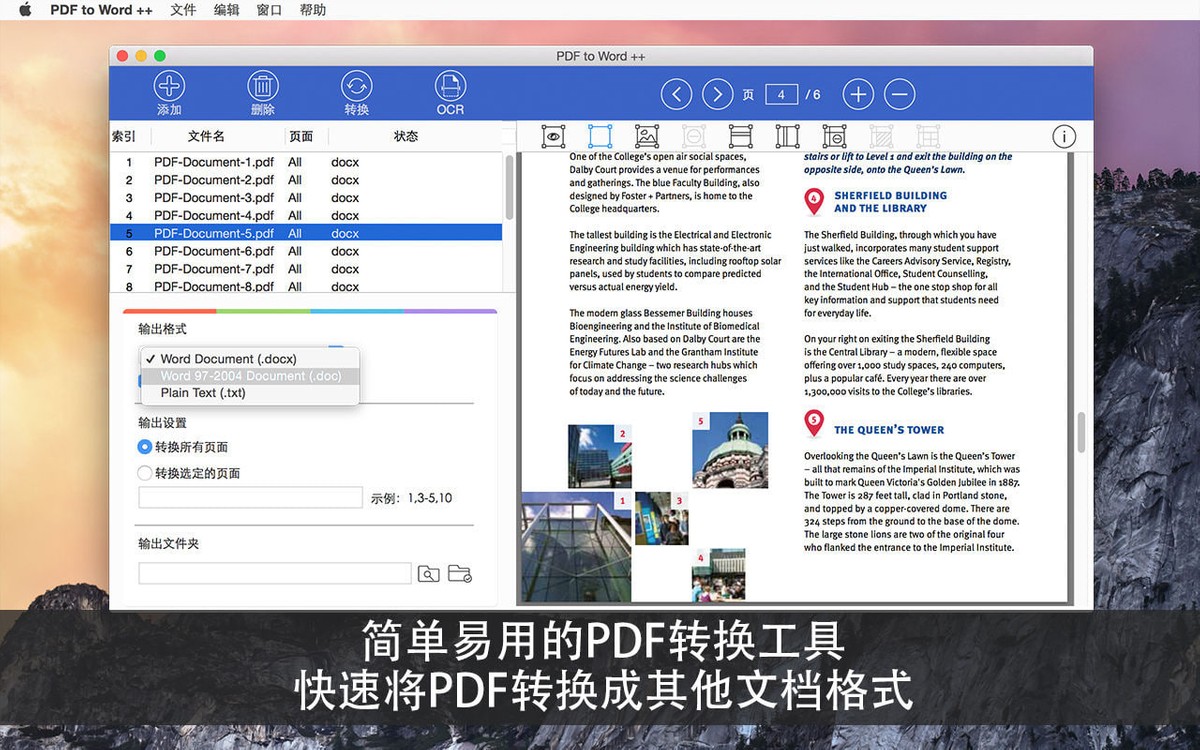
Task: Open the 文件 menu
Action: click(183, 10)
